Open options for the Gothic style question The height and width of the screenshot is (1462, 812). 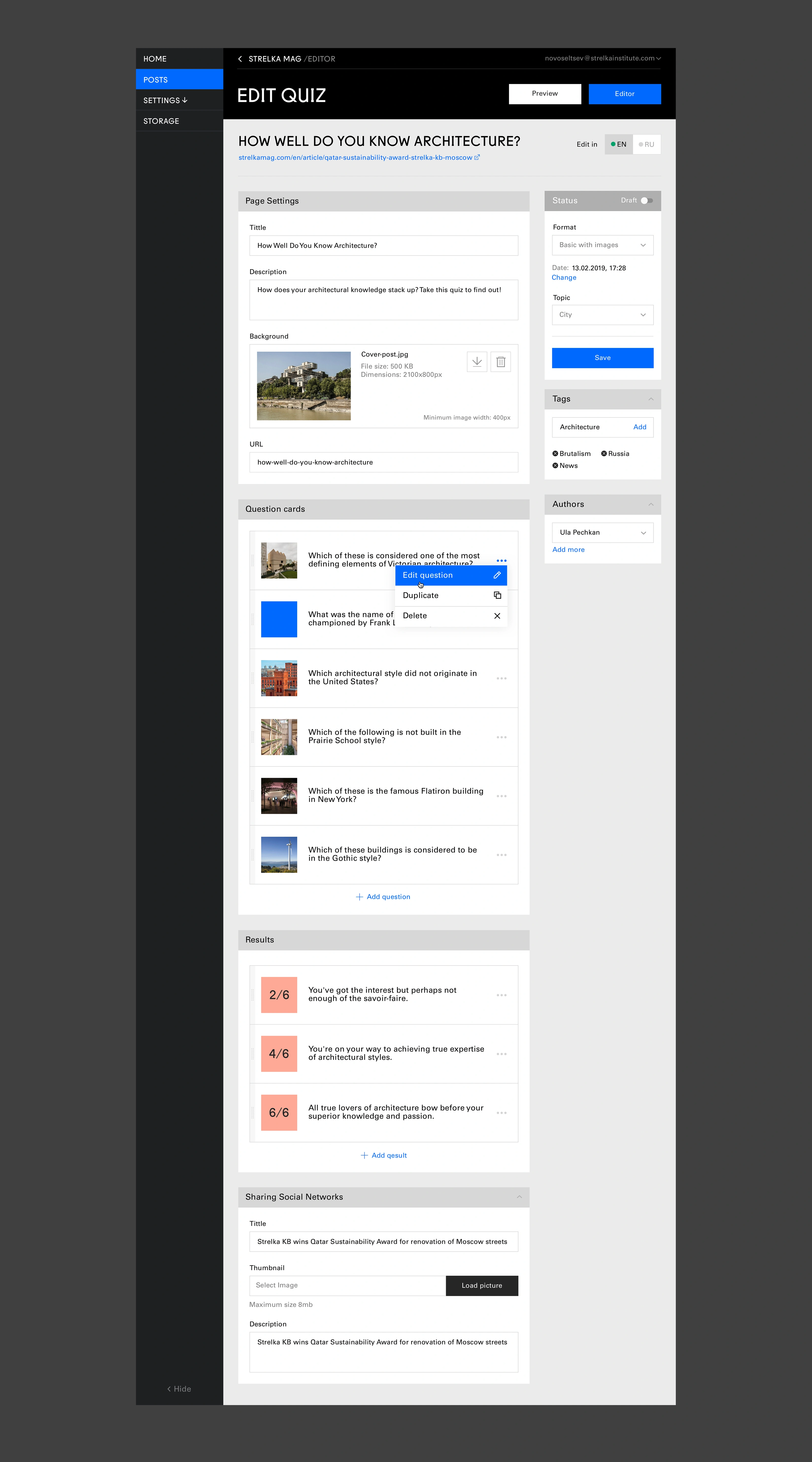[502, 855]
